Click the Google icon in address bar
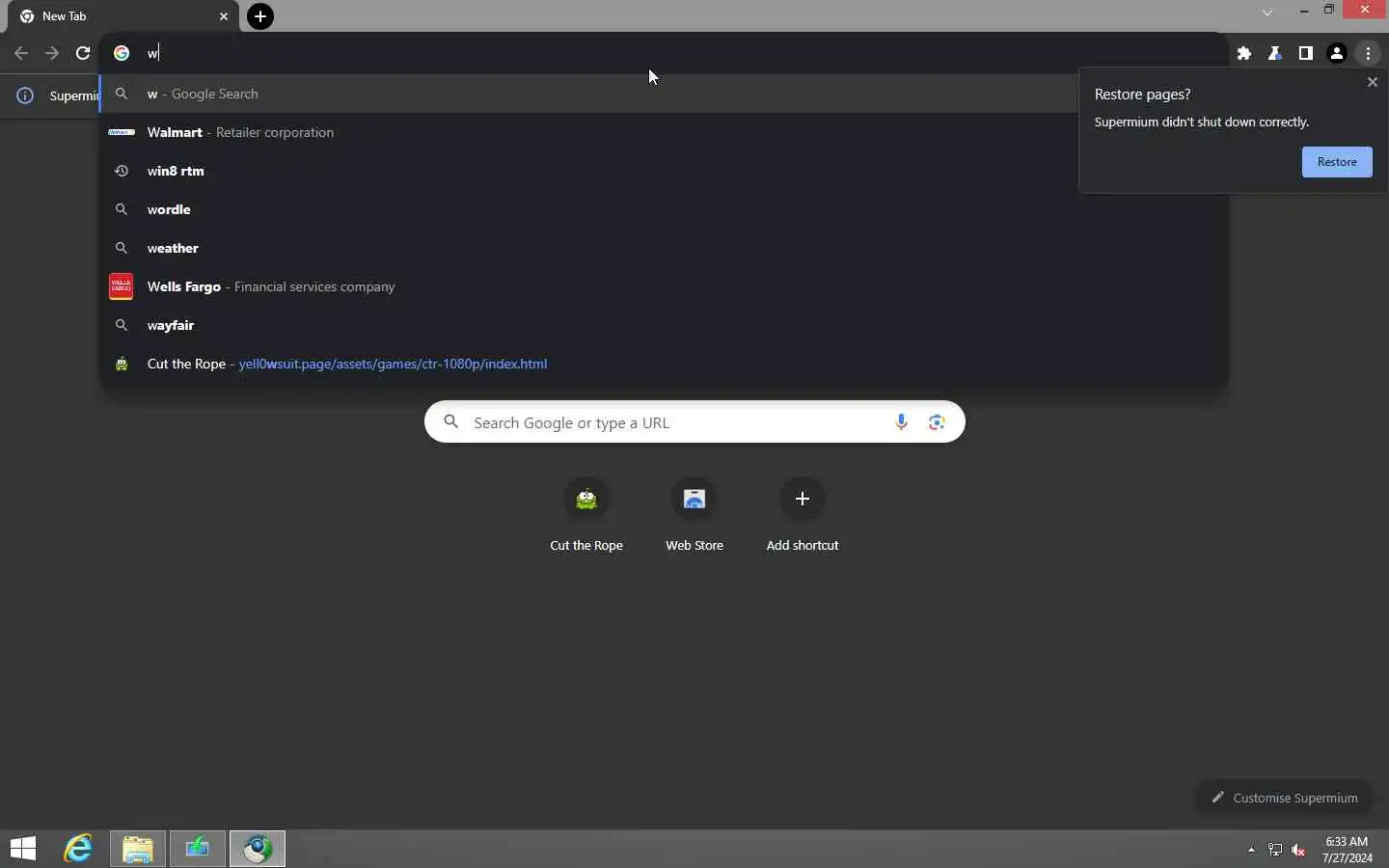The image size is (1389, 868). point(122,53)
